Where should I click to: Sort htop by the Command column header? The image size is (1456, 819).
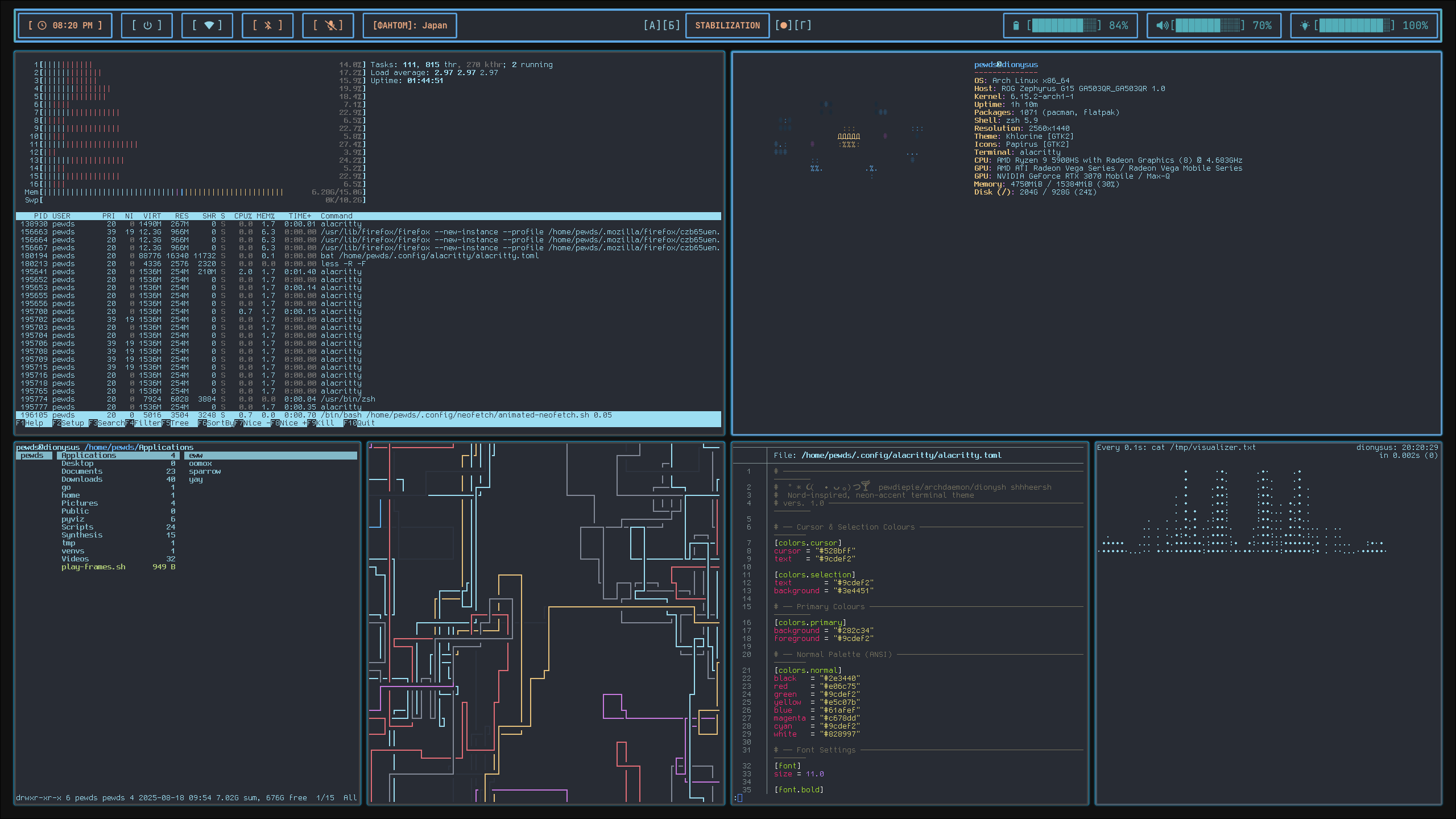(x=337, y=216)
